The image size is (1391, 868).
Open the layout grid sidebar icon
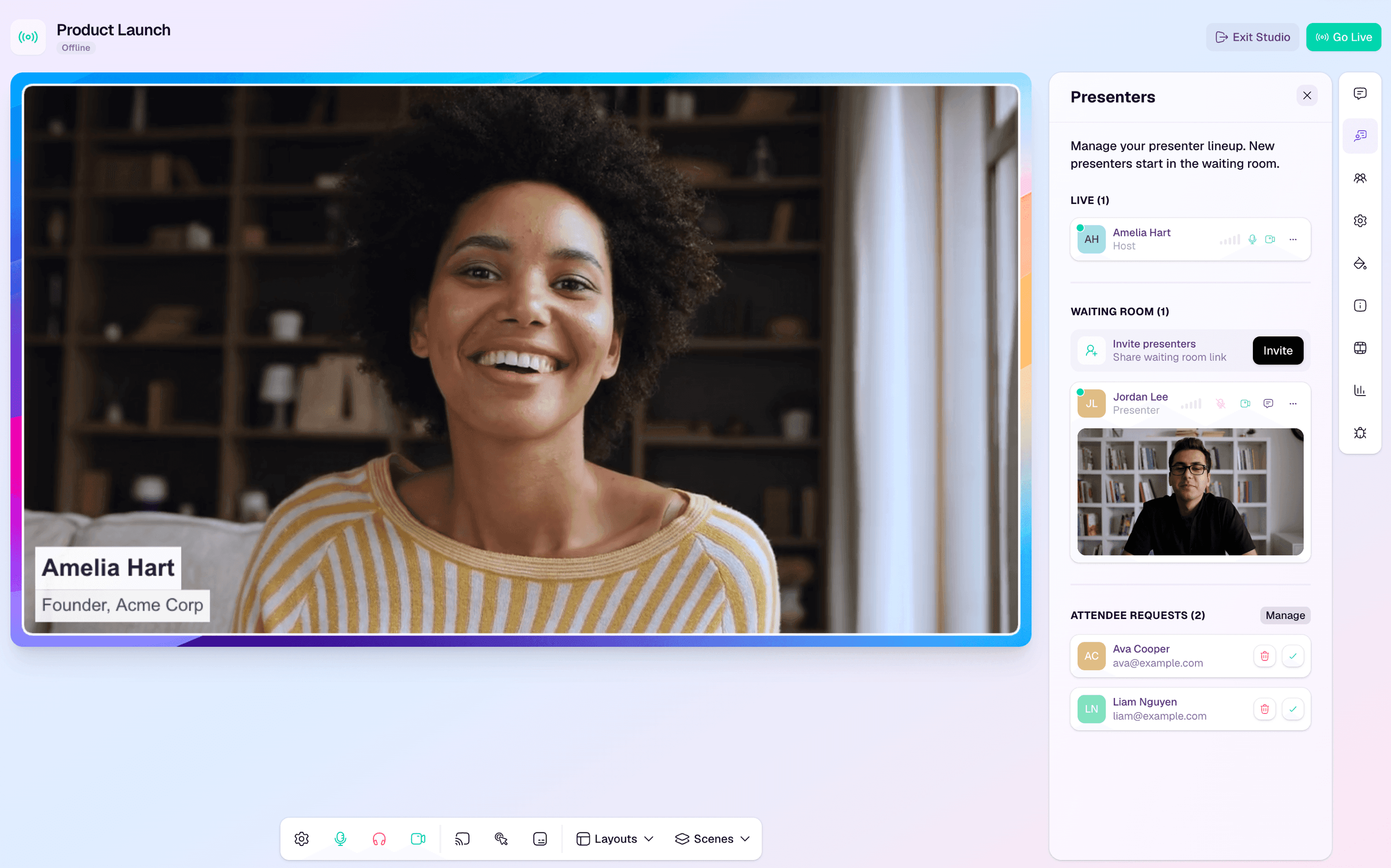pos(1360,348)
